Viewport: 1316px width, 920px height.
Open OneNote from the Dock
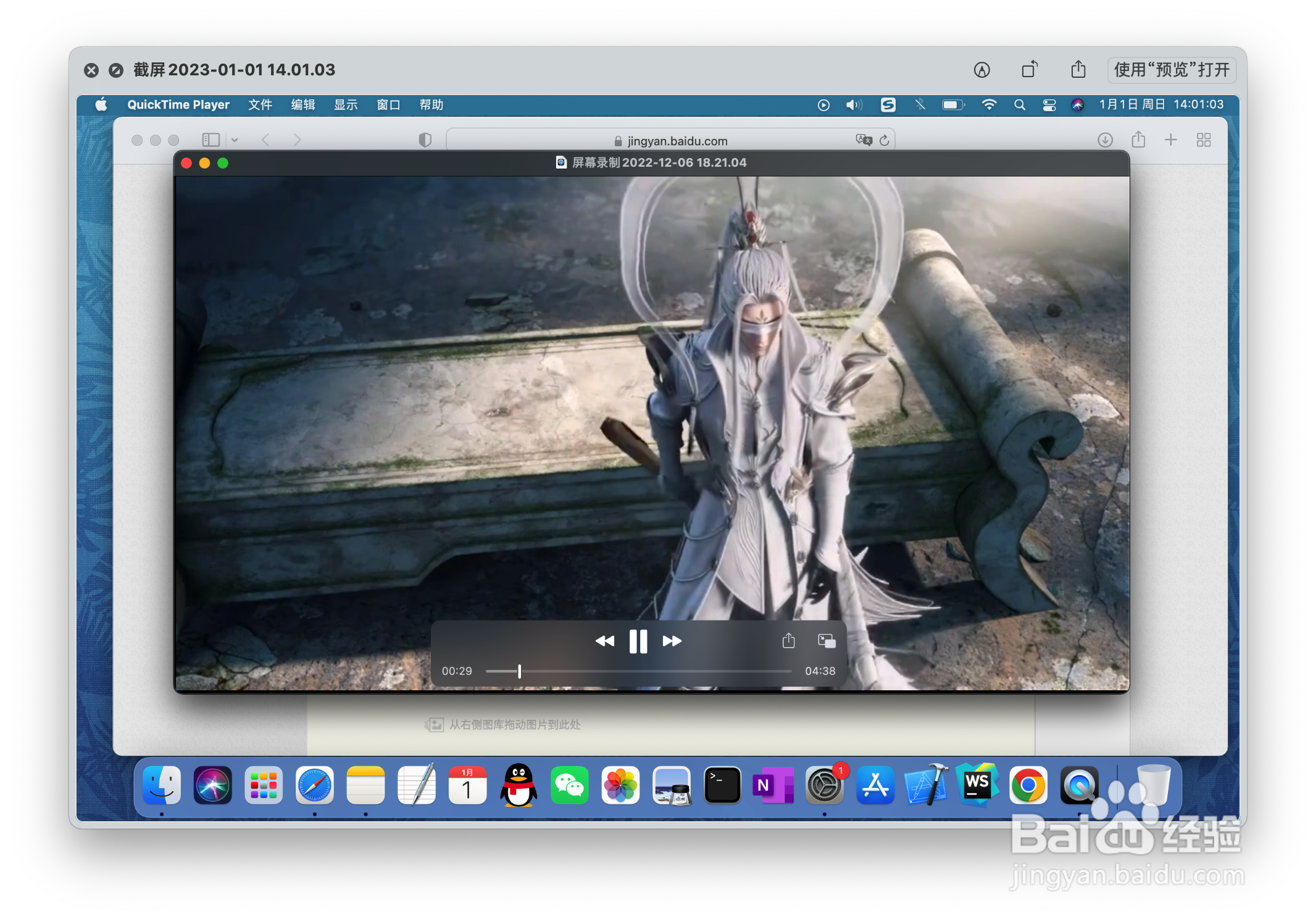coord(773,785)
